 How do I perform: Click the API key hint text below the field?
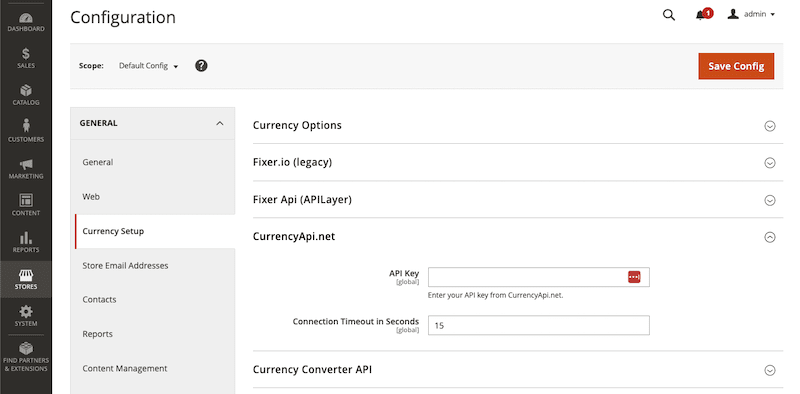coord(495,295)
